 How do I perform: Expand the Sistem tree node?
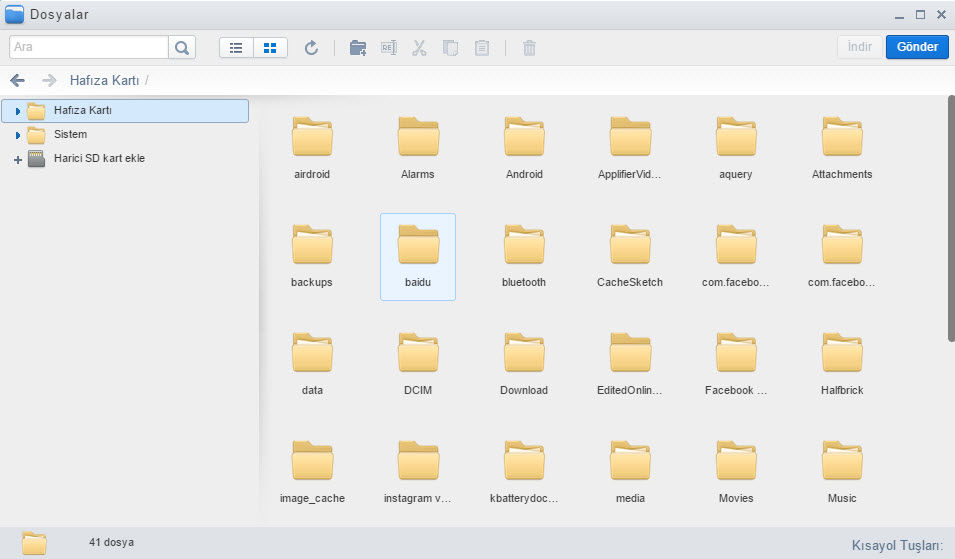(x=18, y=134)
